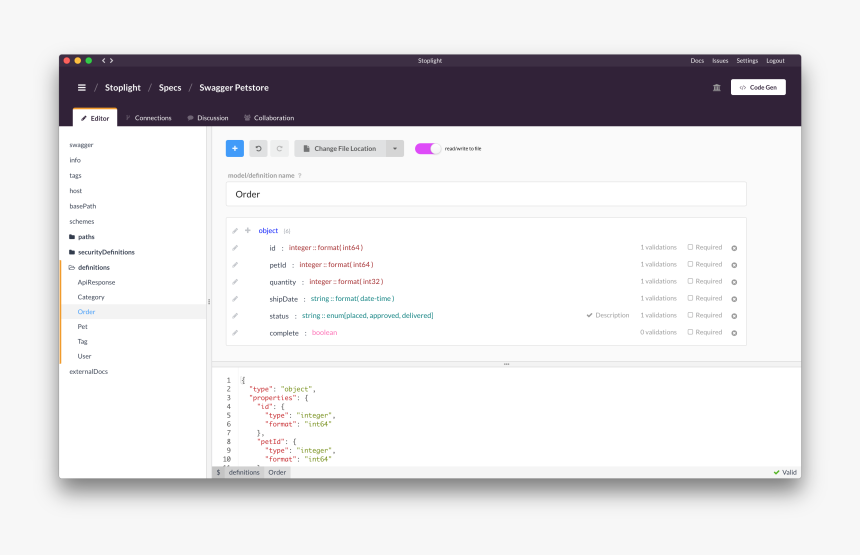The image size is (860, 555).
Task: Click the Code Gen button
Action: (758, 87)
